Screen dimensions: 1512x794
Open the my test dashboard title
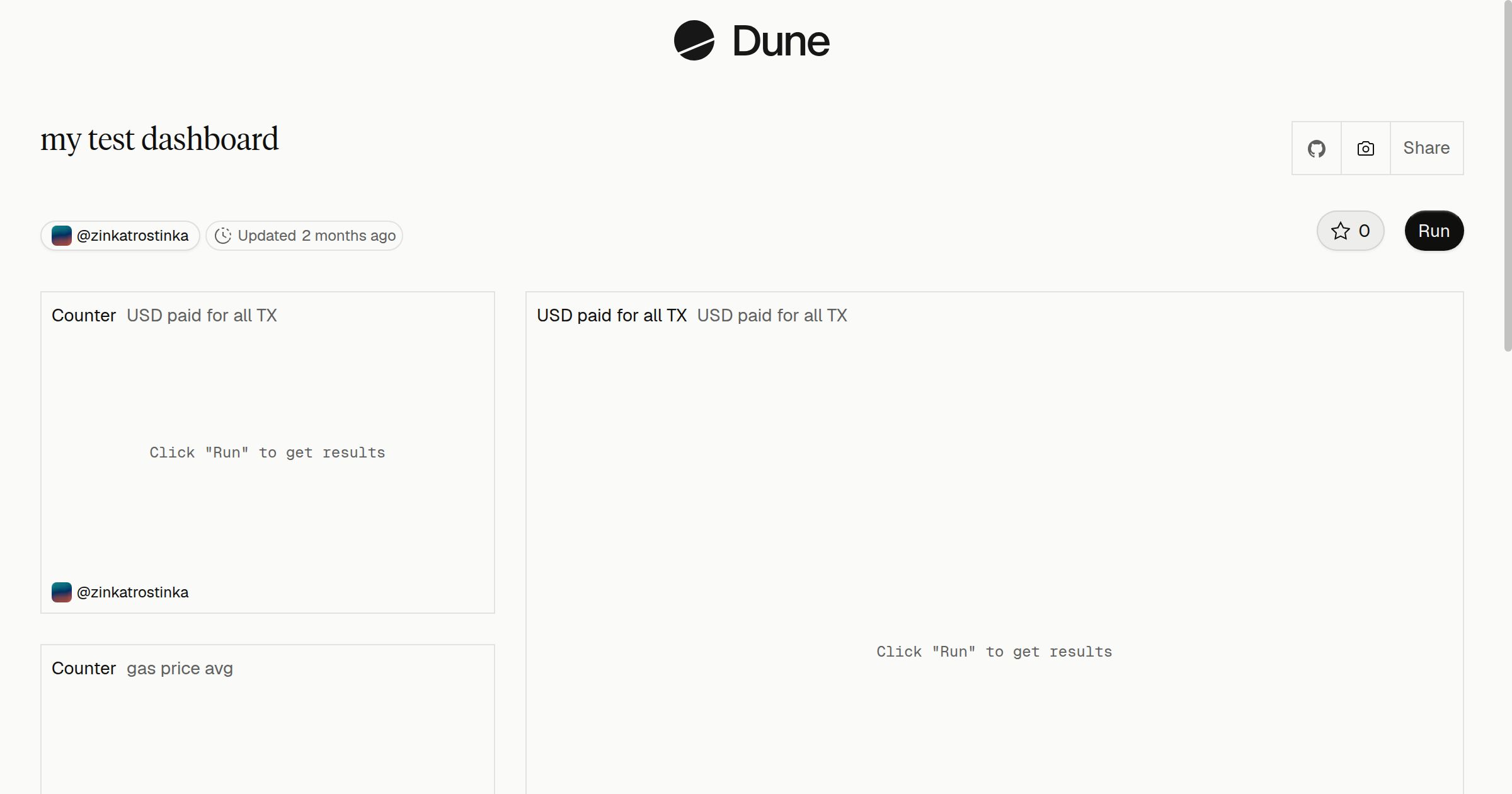pyautogui.click(x=159, y=139)
